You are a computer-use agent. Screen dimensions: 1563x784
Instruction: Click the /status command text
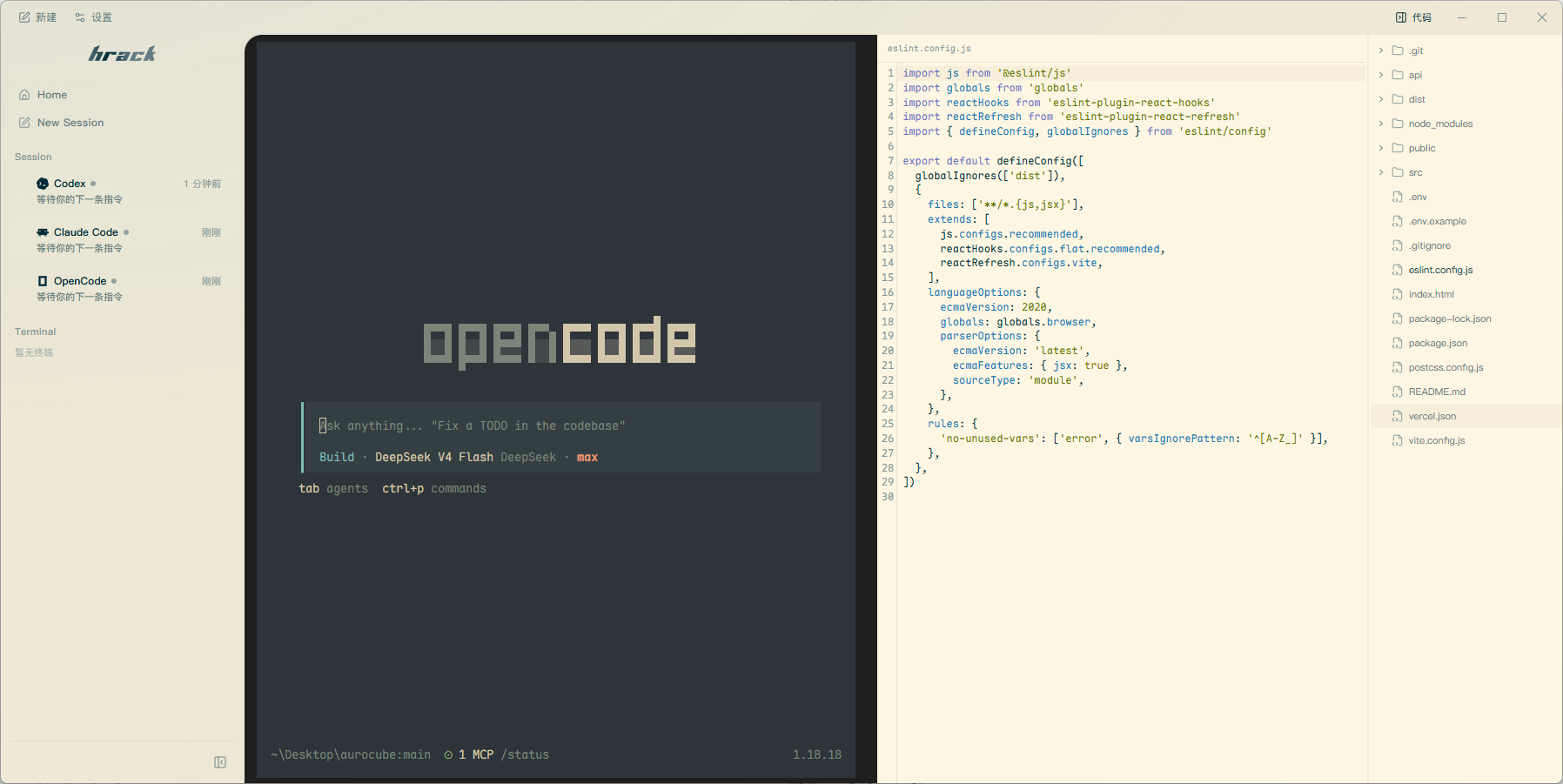(525, 754)
